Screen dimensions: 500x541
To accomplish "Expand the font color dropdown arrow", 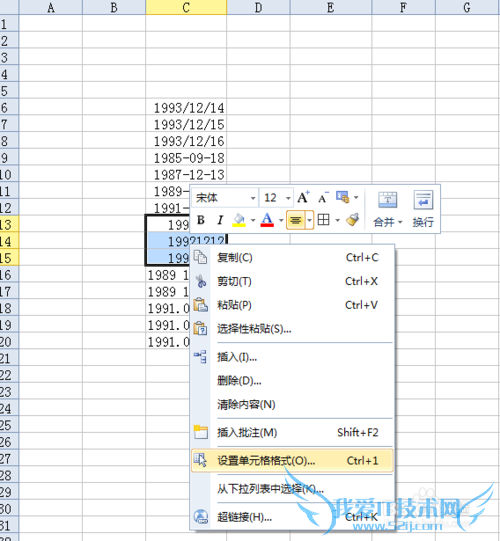I will 281,220.
